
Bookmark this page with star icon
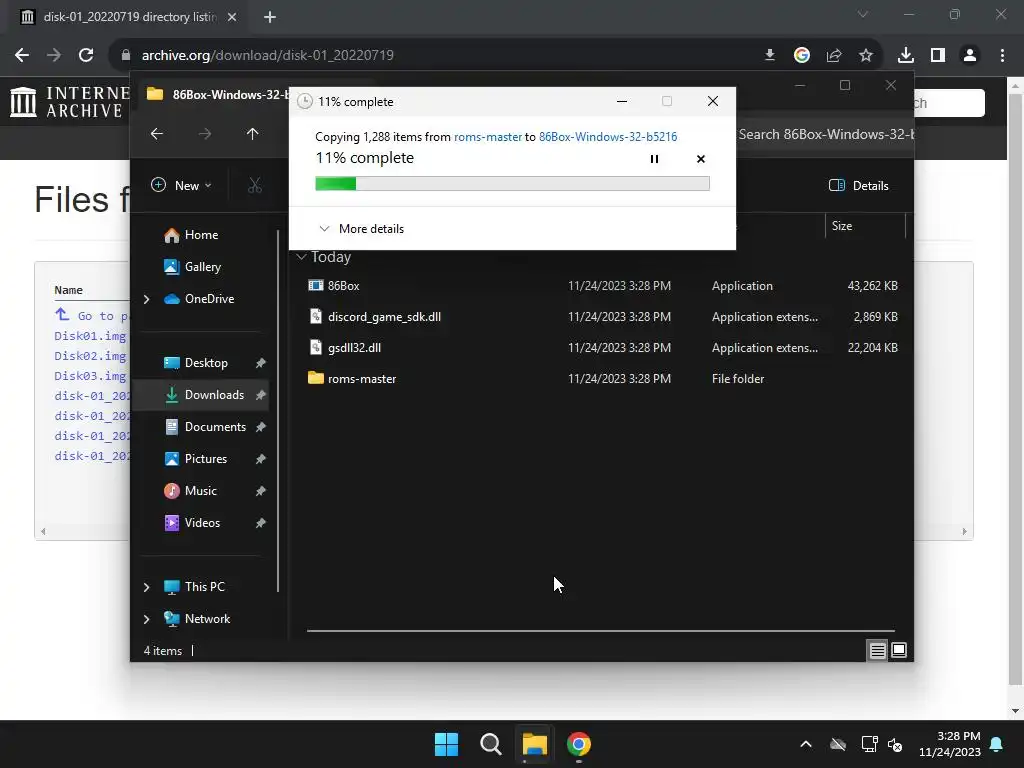point(866,55)
